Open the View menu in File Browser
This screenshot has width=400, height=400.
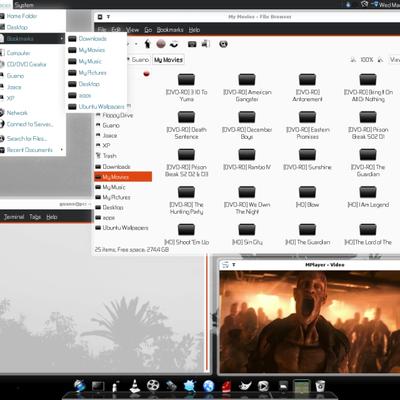point(132,30)
